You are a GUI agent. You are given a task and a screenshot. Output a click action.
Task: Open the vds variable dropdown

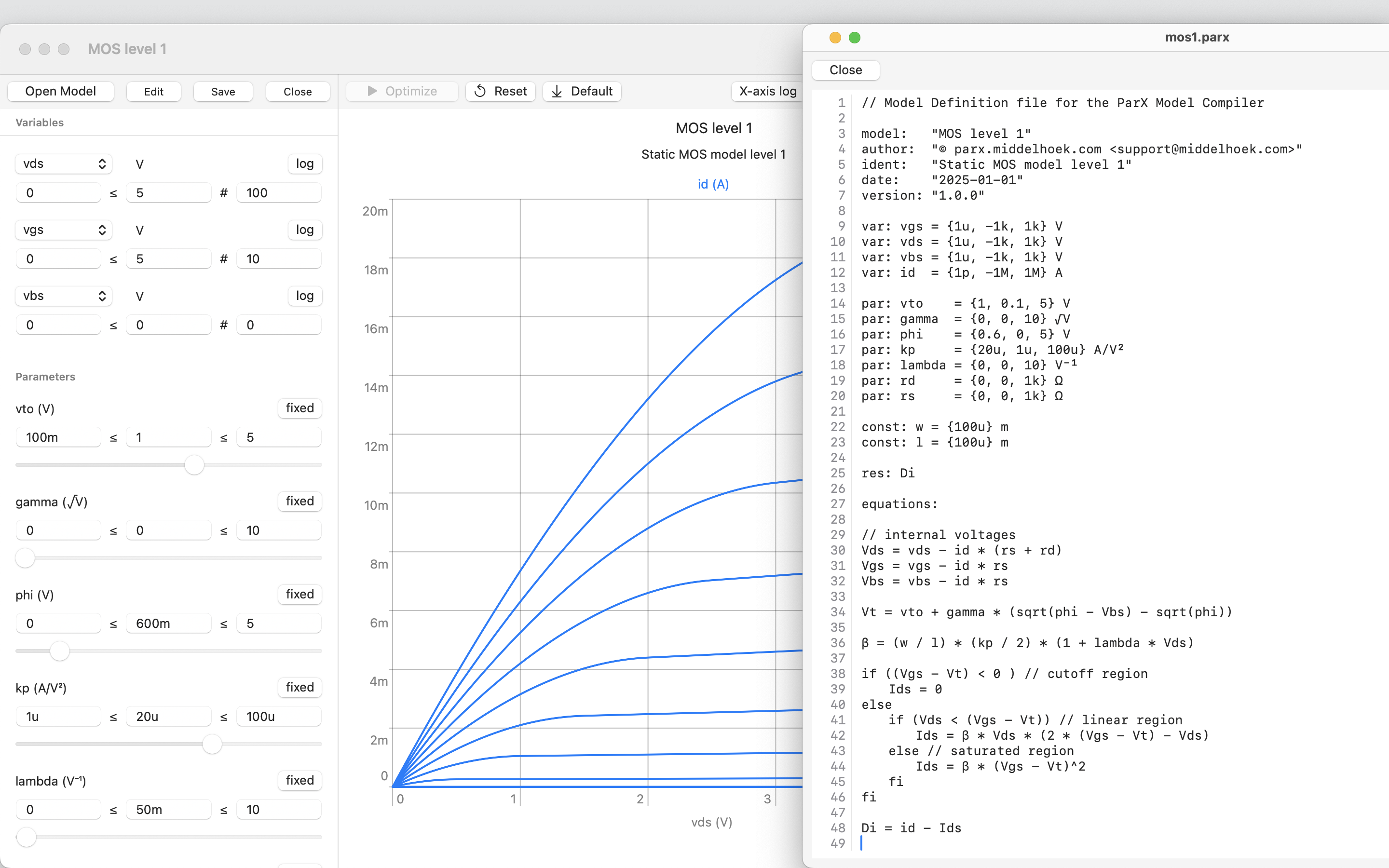tap(63, 163)
